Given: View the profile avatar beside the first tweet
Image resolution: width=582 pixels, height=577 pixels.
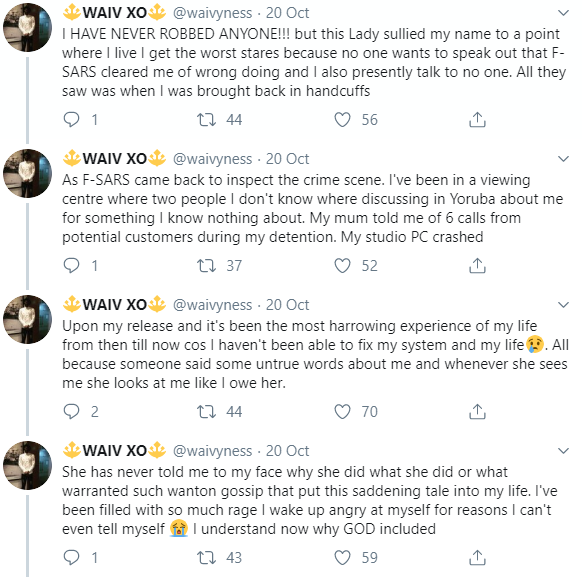Looking at the screenshot, I should pos(27,27).
